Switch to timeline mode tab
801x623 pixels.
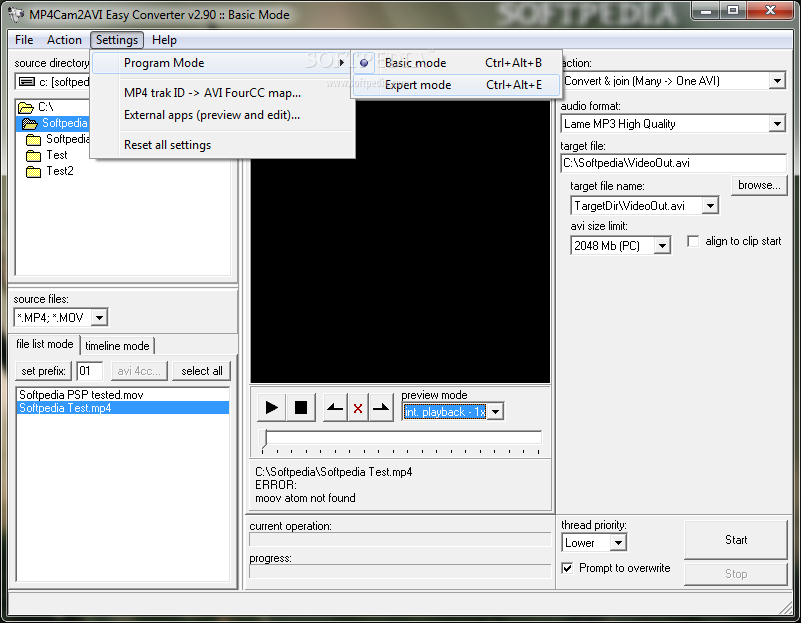pos(117,346)
